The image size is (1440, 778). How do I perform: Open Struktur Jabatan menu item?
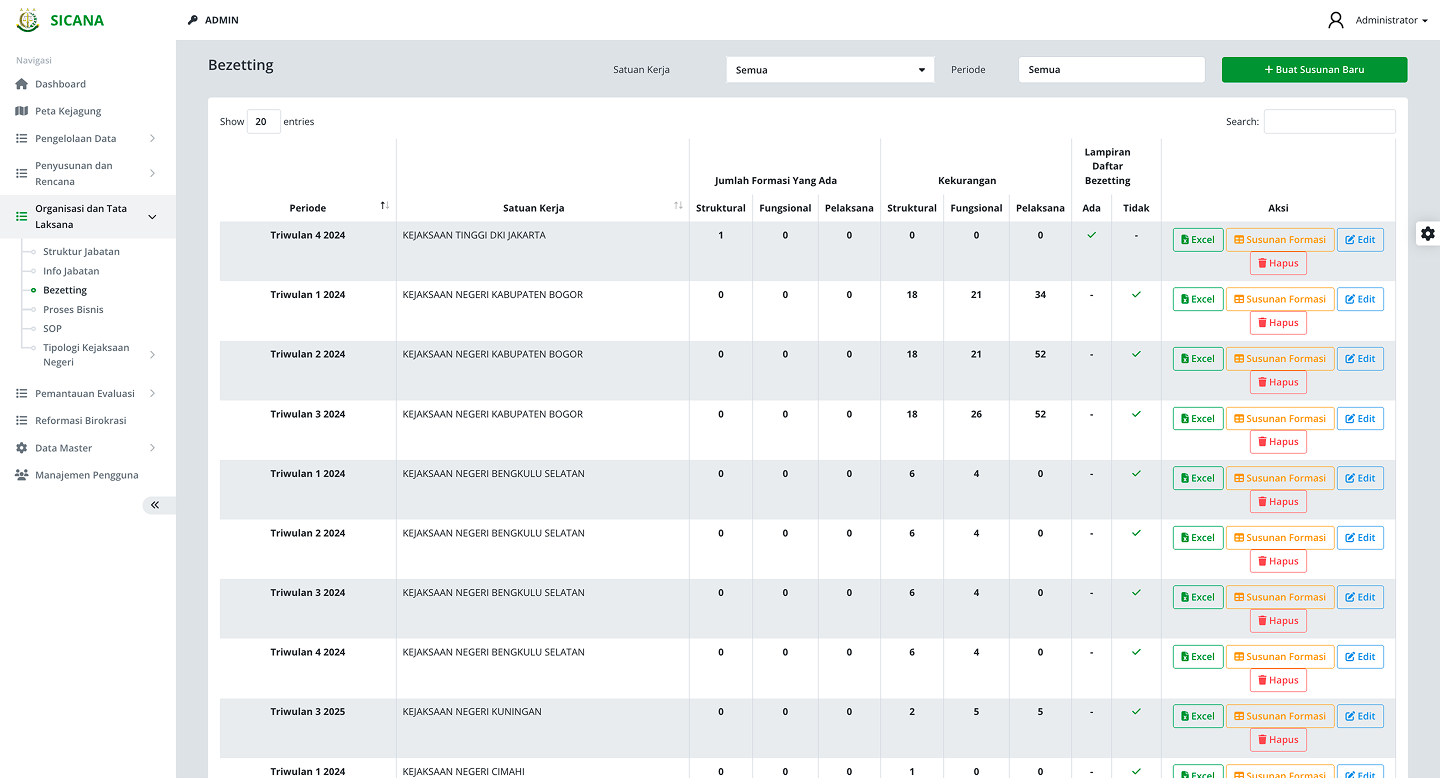pos(81,252)
